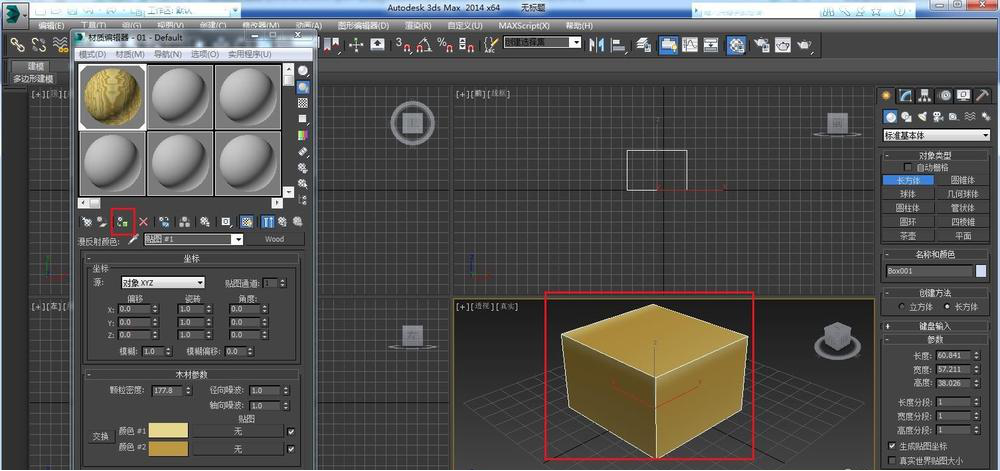Open the Modify tab in command panel
Viewport: 1000px width, 471px height.
(905, 96)
